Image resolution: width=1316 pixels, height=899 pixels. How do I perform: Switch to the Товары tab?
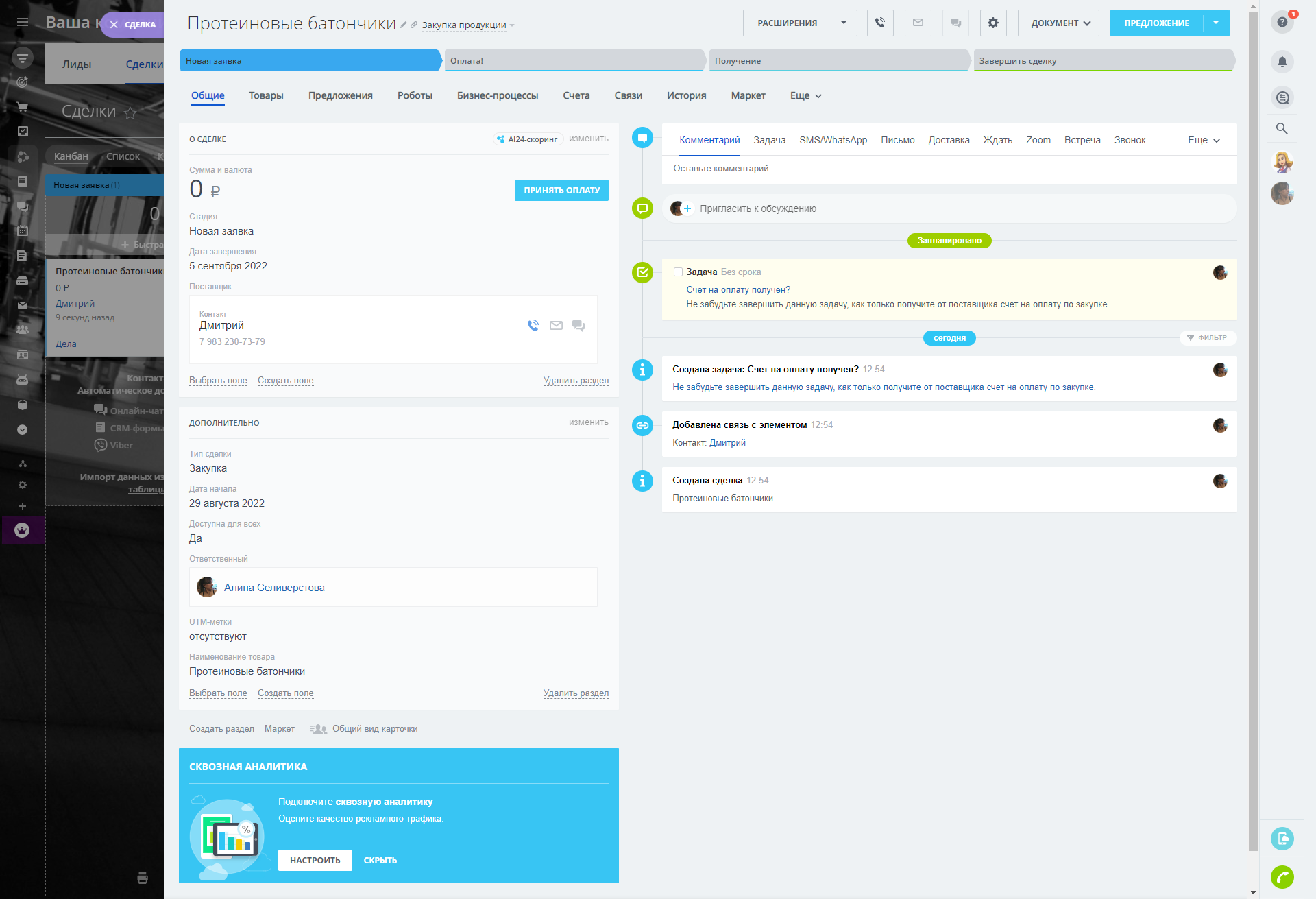[x=266, y=95]
